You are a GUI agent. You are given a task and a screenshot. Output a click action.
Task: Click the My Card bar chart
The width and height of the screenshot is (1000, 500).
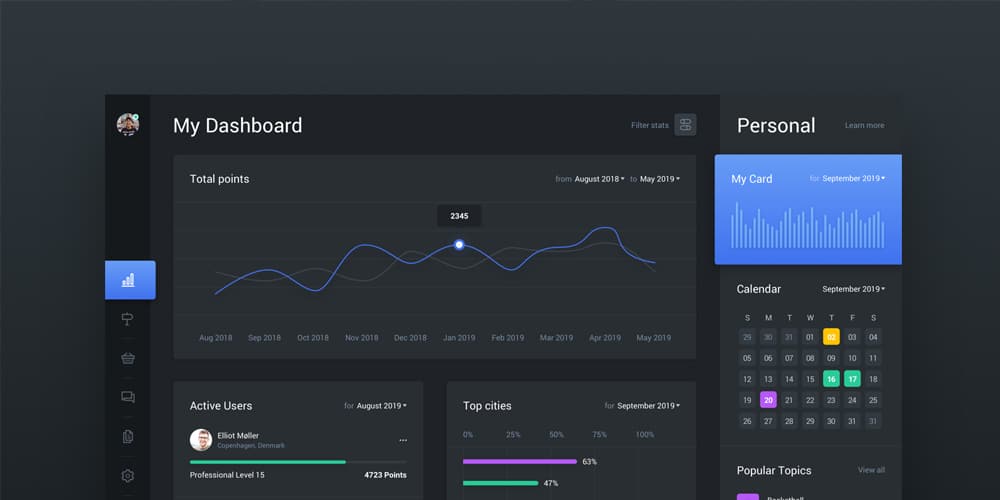tap(807, 225)
